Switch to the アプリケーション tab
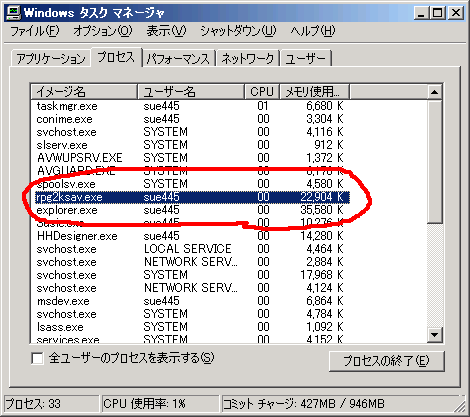470x417 pixels. click(51, 59)
